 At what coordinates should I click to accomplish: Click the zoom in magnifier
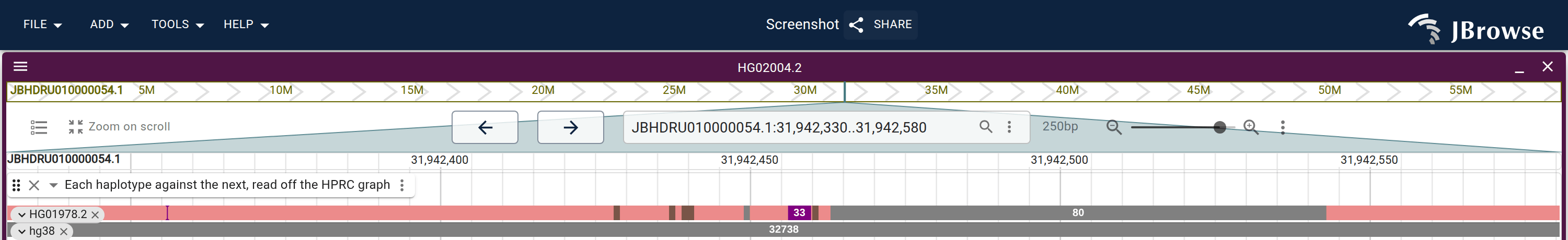pyautogui.click(x=1250, y=127)
